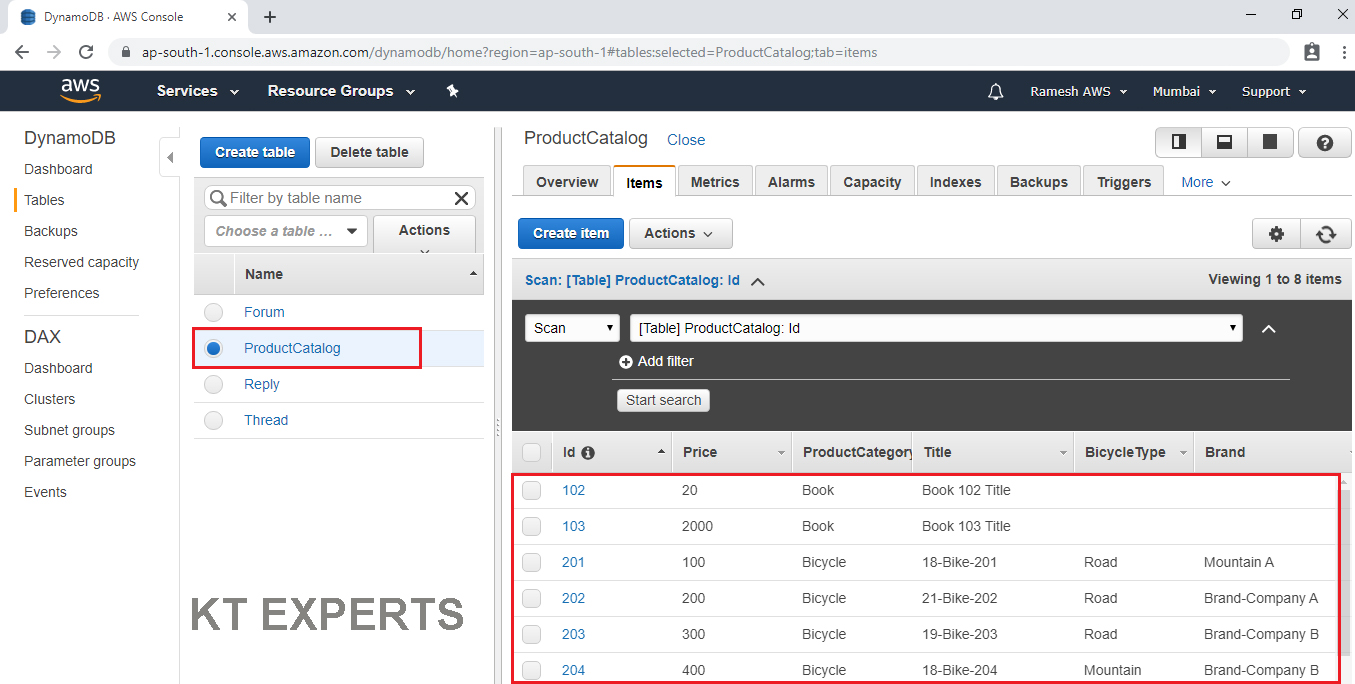Image resolution: width=1355 pixels, height=684 pixels.
Task: Sort items by the Price column header
Action: (731, 453)
